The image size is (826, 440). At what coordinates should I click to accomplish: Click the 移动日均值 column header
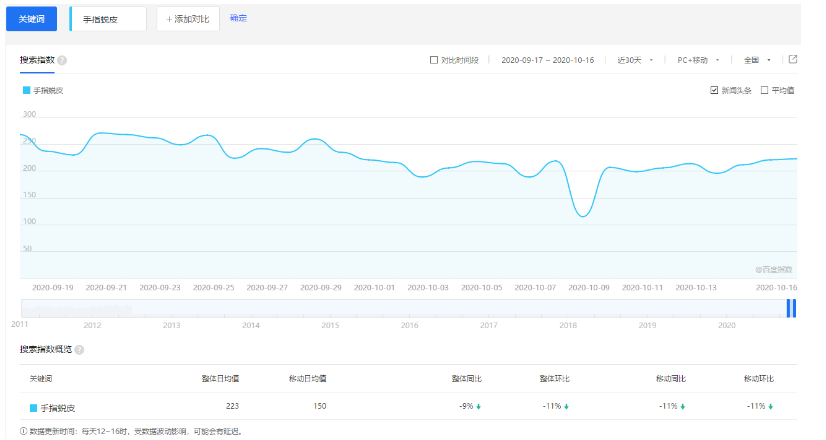pos(308,378)
